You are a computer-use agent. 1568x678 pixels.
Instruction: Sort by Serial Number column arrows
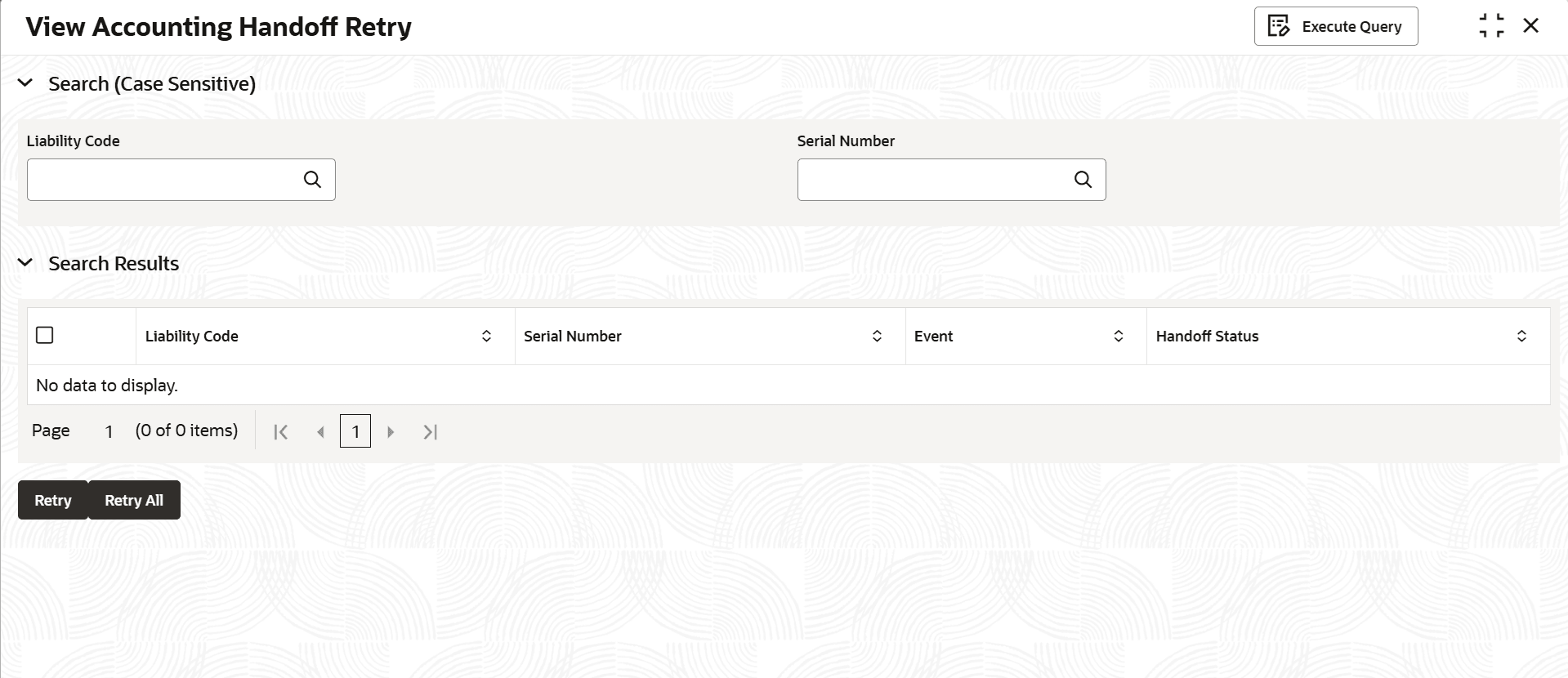point(877,336)
